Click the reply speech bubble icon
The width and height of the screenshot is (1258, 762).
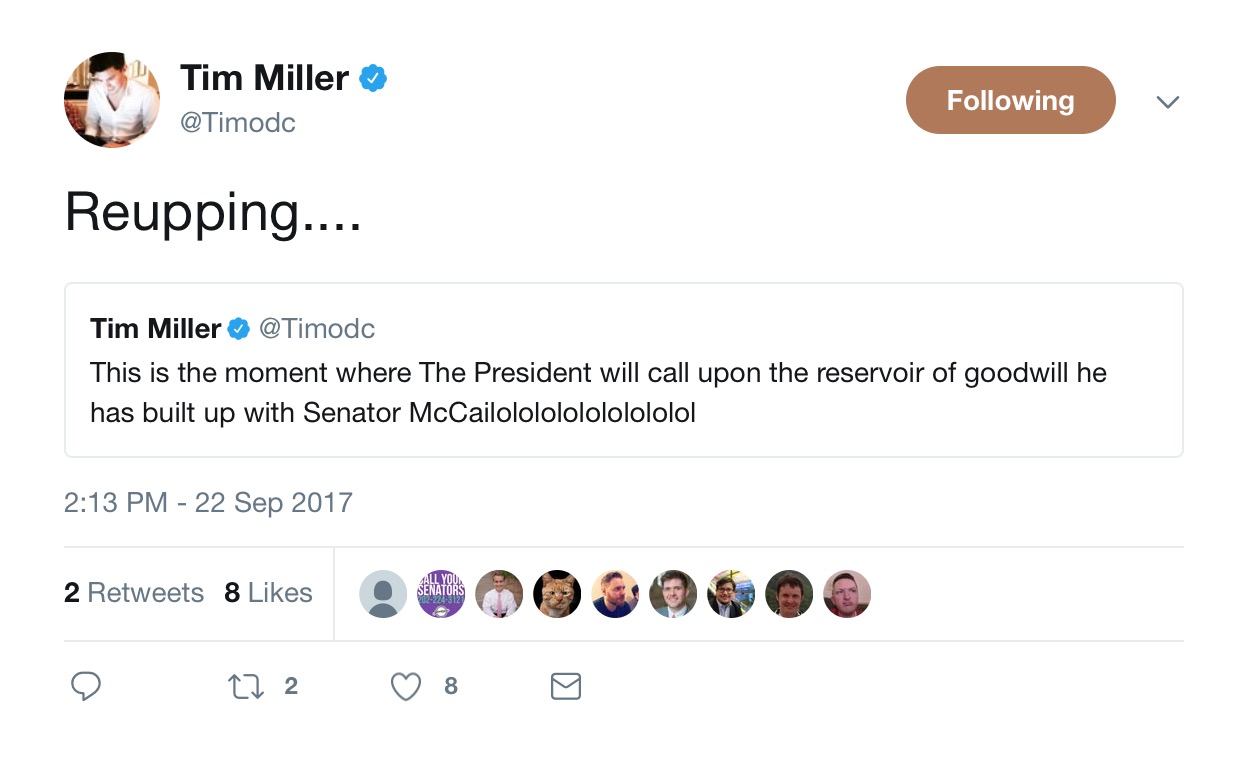86,686
